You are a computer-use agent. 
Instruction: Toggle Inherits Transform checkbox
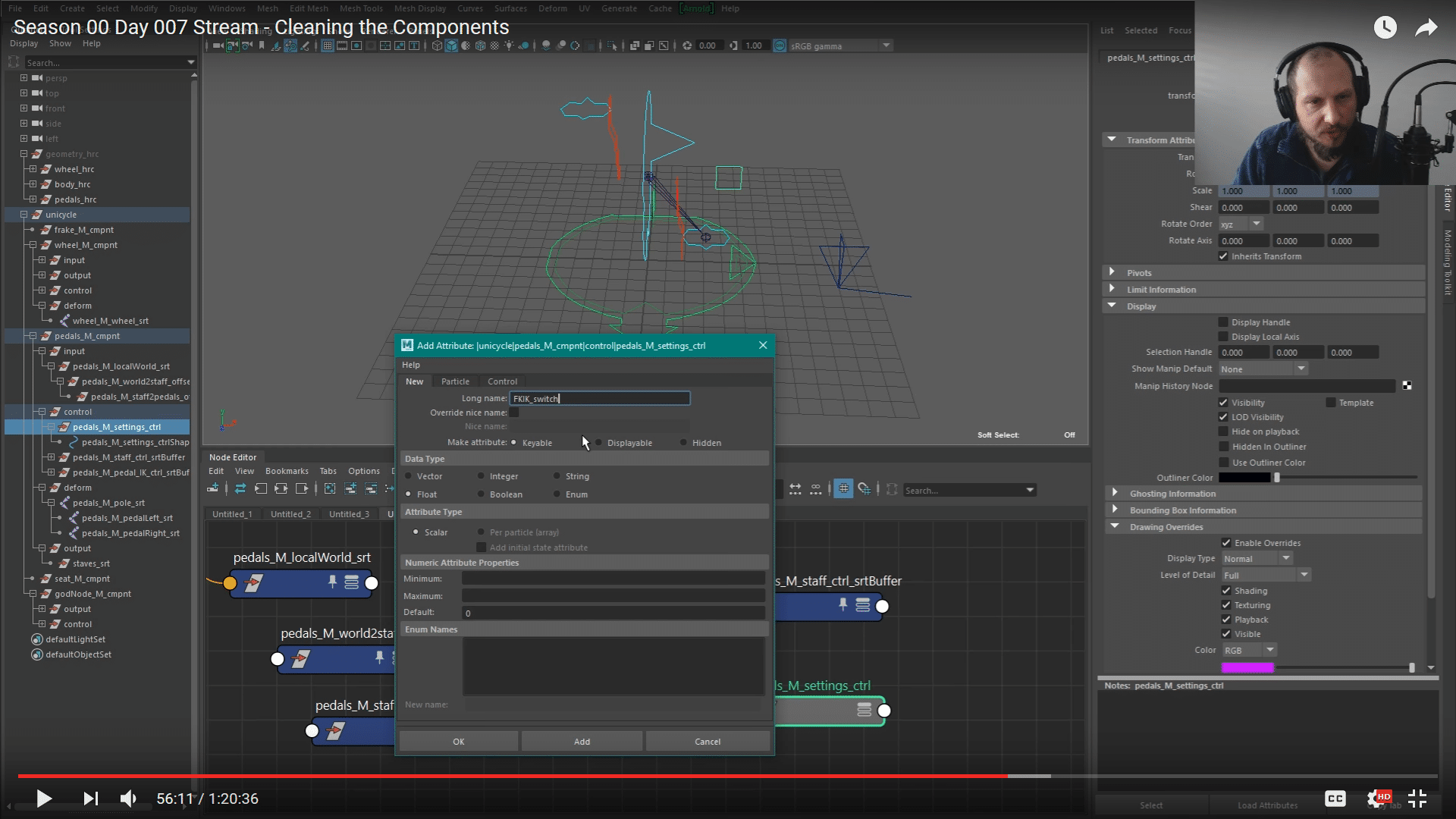[x=1223, y=256]
